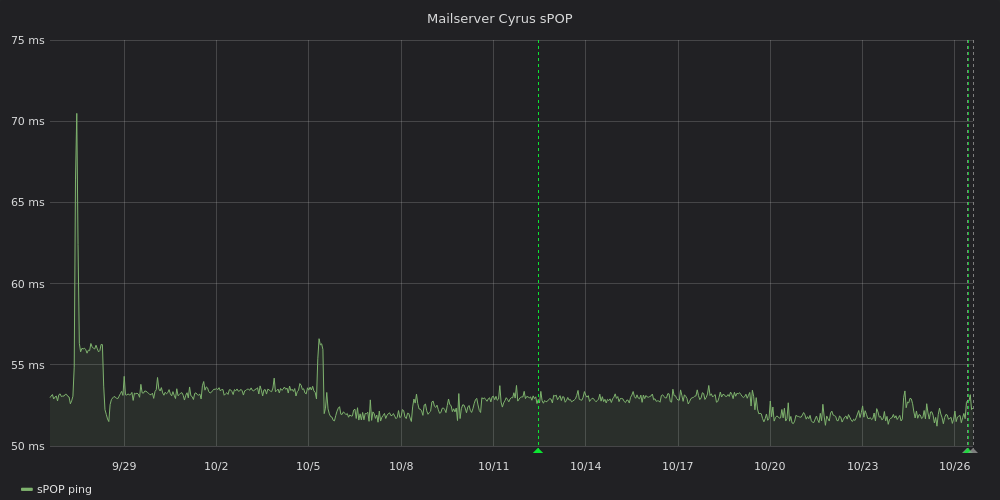The height and width of the screenshot is (500, 1000).
Task: Click the green annotation triangle near 10/12
Action: pyautogui.click(x=538, y=451)
